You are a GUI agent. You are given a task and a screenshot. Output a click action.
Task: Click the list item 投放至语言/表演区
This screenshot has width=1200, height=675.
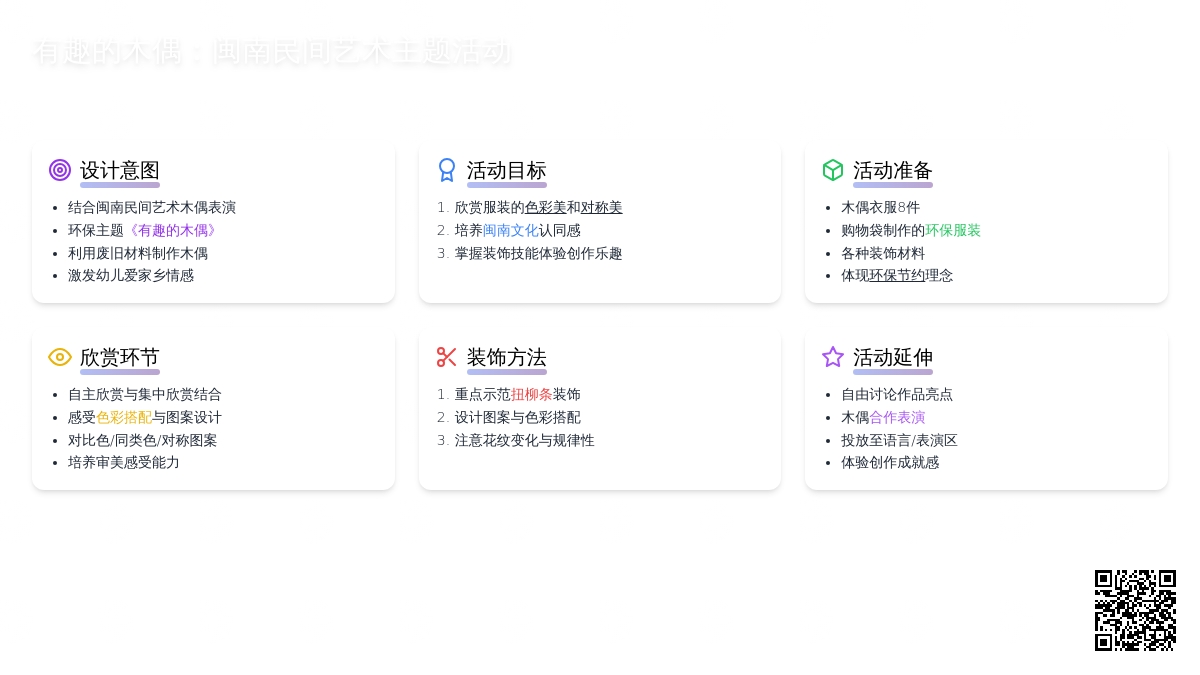click(x=899, y=440)
